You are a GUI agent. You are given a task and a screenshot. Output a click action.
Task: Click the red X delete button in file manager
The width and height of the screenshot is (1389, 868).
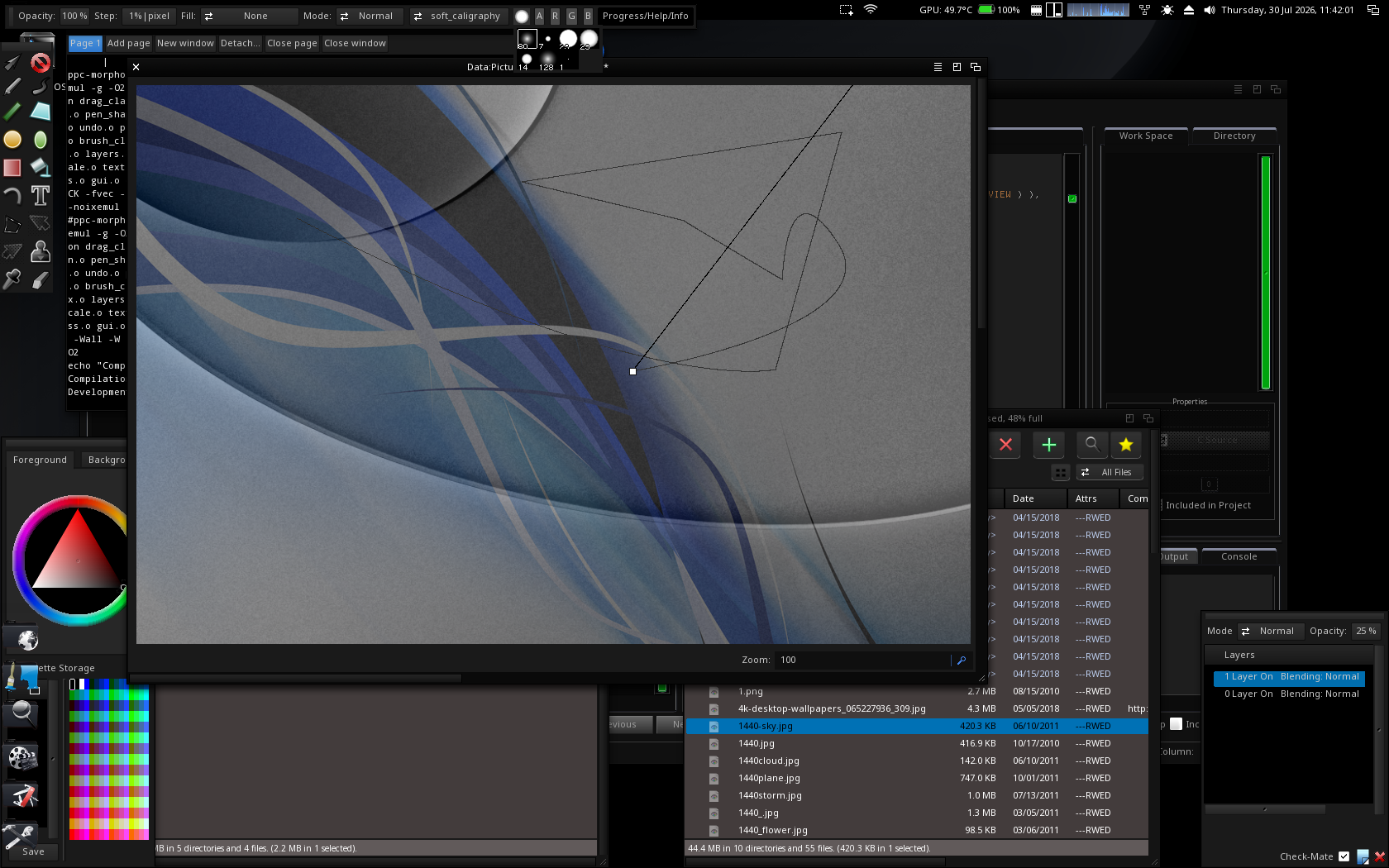point(1005,445)
